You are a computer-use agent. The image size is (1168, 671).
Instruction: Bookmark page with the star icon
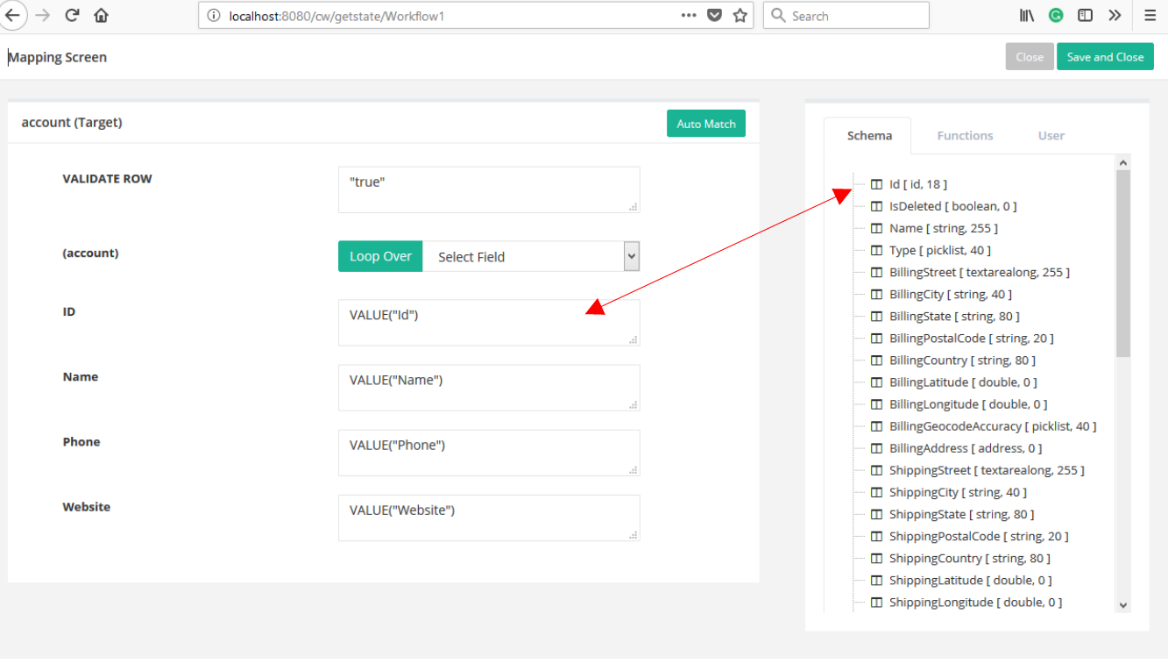[740, 15]
